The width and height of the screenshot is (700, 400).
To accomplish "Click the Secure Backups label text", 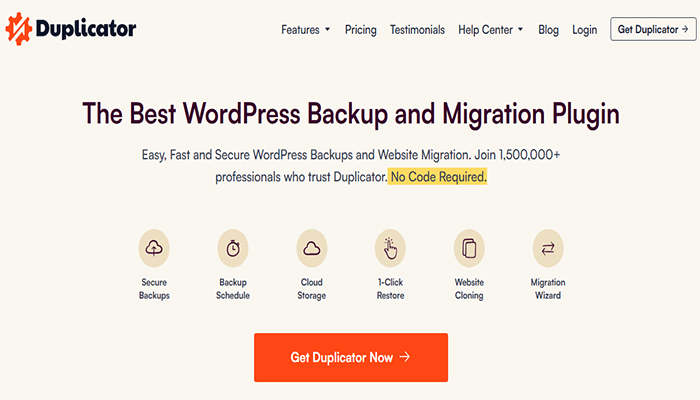I will pyautogui.click(x=154, y=289).
